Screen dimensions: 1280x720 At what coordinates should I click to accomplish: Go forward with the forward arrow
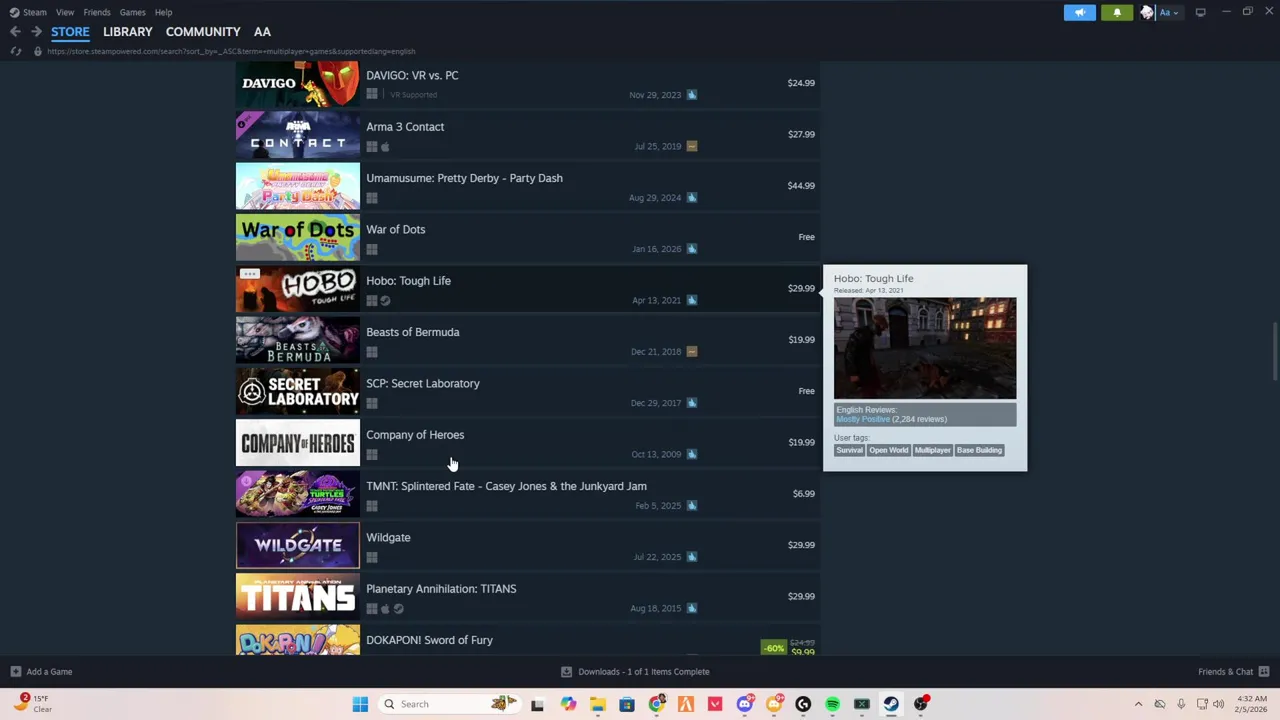tap(36, 32)
